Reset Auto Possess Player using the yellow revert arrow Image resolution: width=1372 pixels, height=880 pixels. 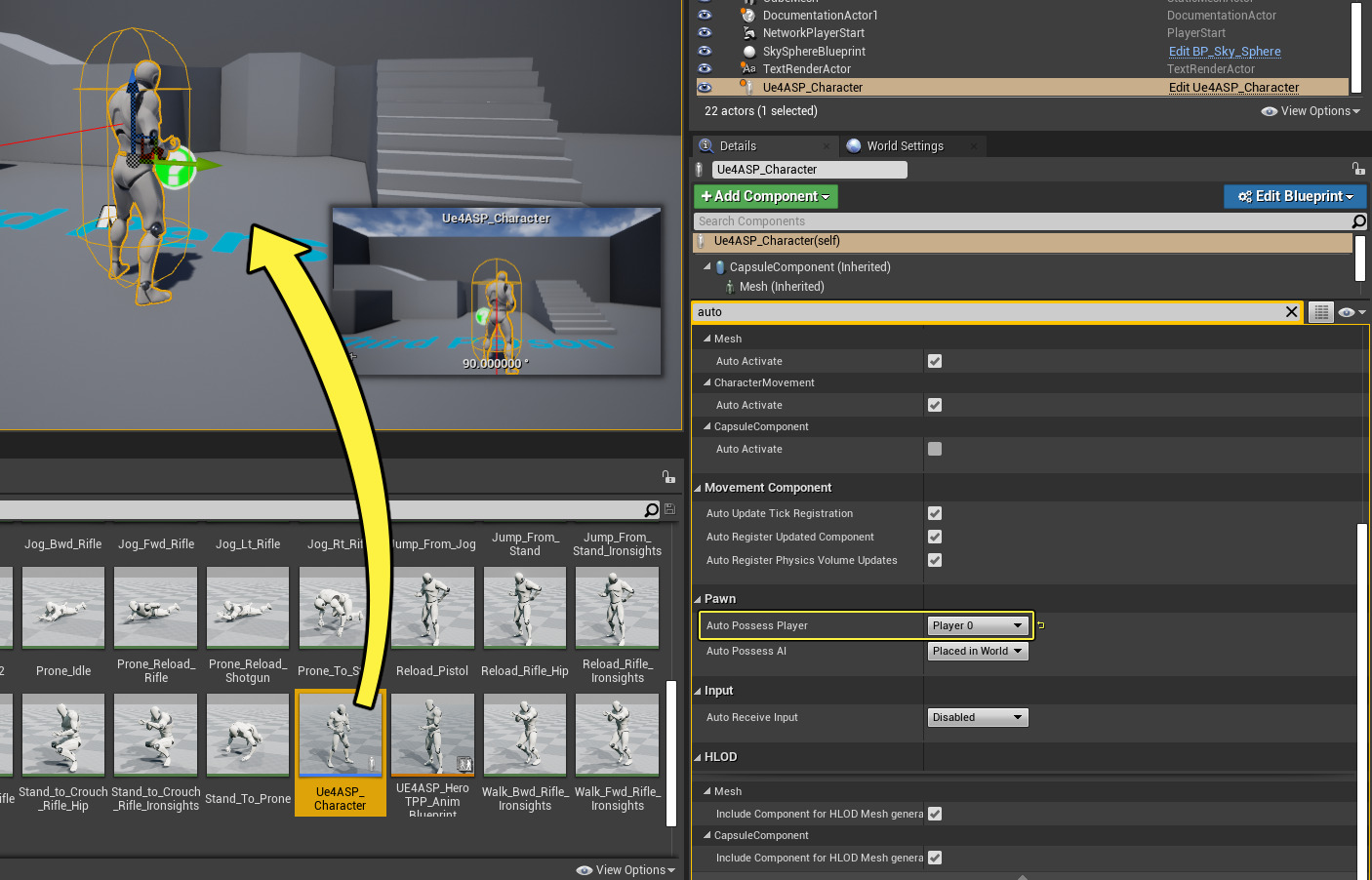[1040, 624]
